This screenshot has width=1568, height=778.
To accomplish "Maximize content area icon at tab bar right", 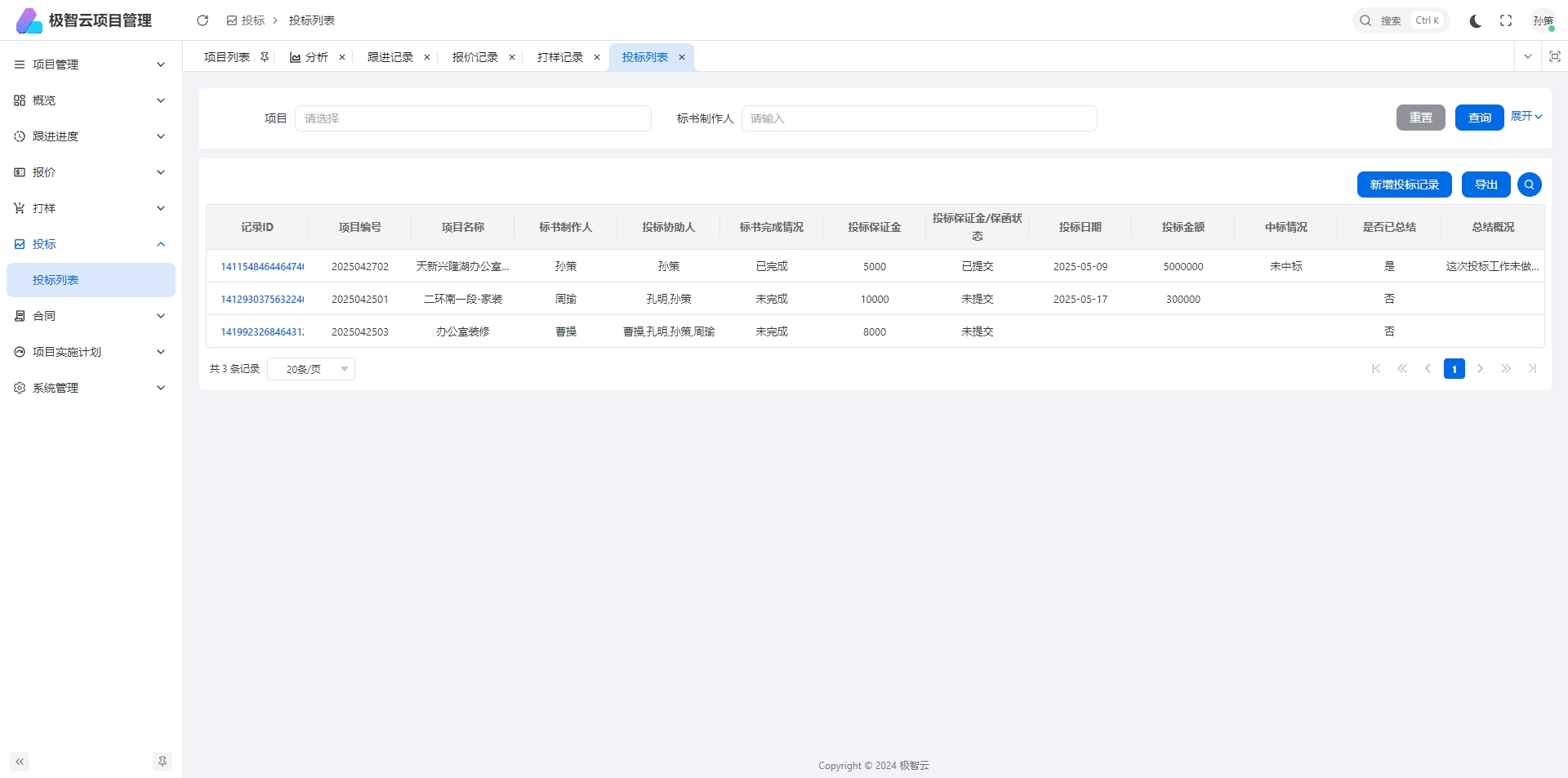I will pyautogui.click(x=1554, y=56).
